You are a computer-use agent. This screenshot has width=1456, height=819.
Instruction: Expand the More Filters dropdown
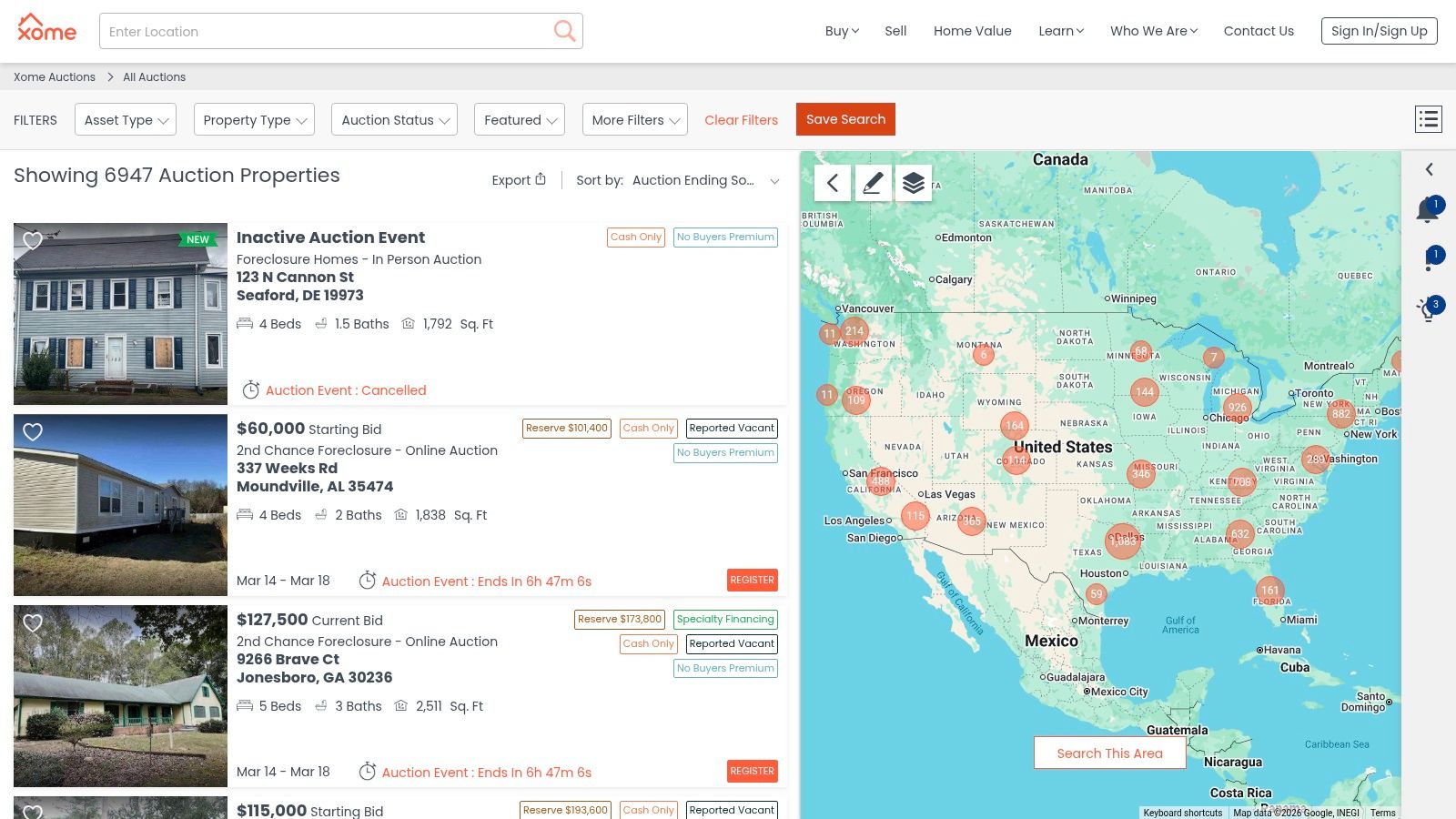635,119
